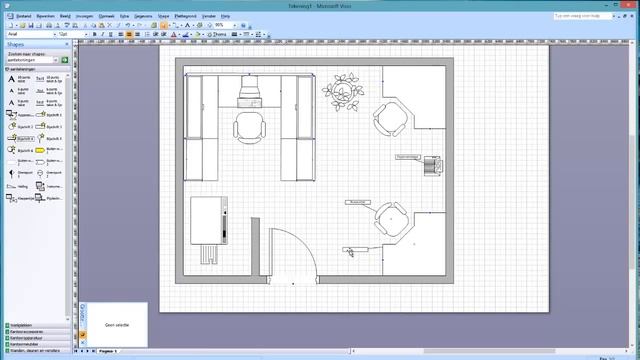
Task: Click the last-page navigation arrow
Action: click(x=93, y=351)
